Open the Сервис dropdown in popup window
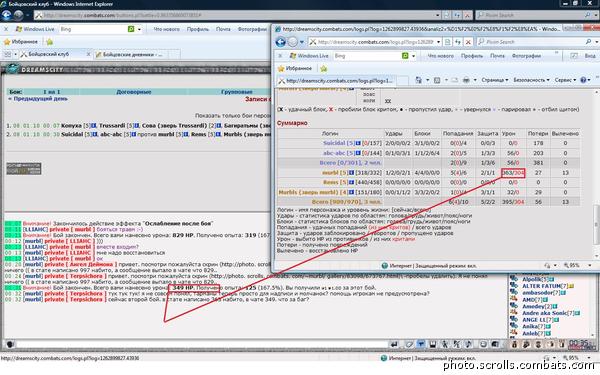The width and height of the screenshot is (600, 375). point(565,80)
